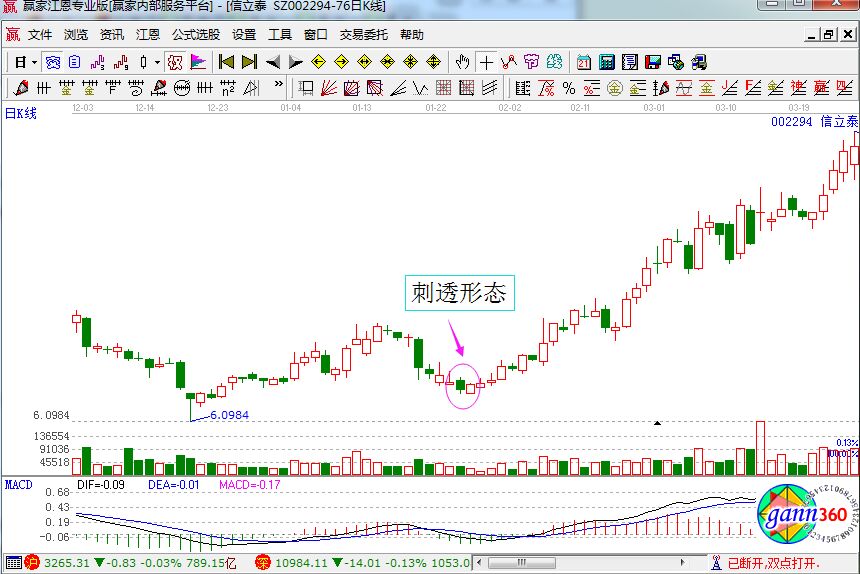Toggle the MACD indicator label
860x574 pixels.
click(x=18, y=484)
